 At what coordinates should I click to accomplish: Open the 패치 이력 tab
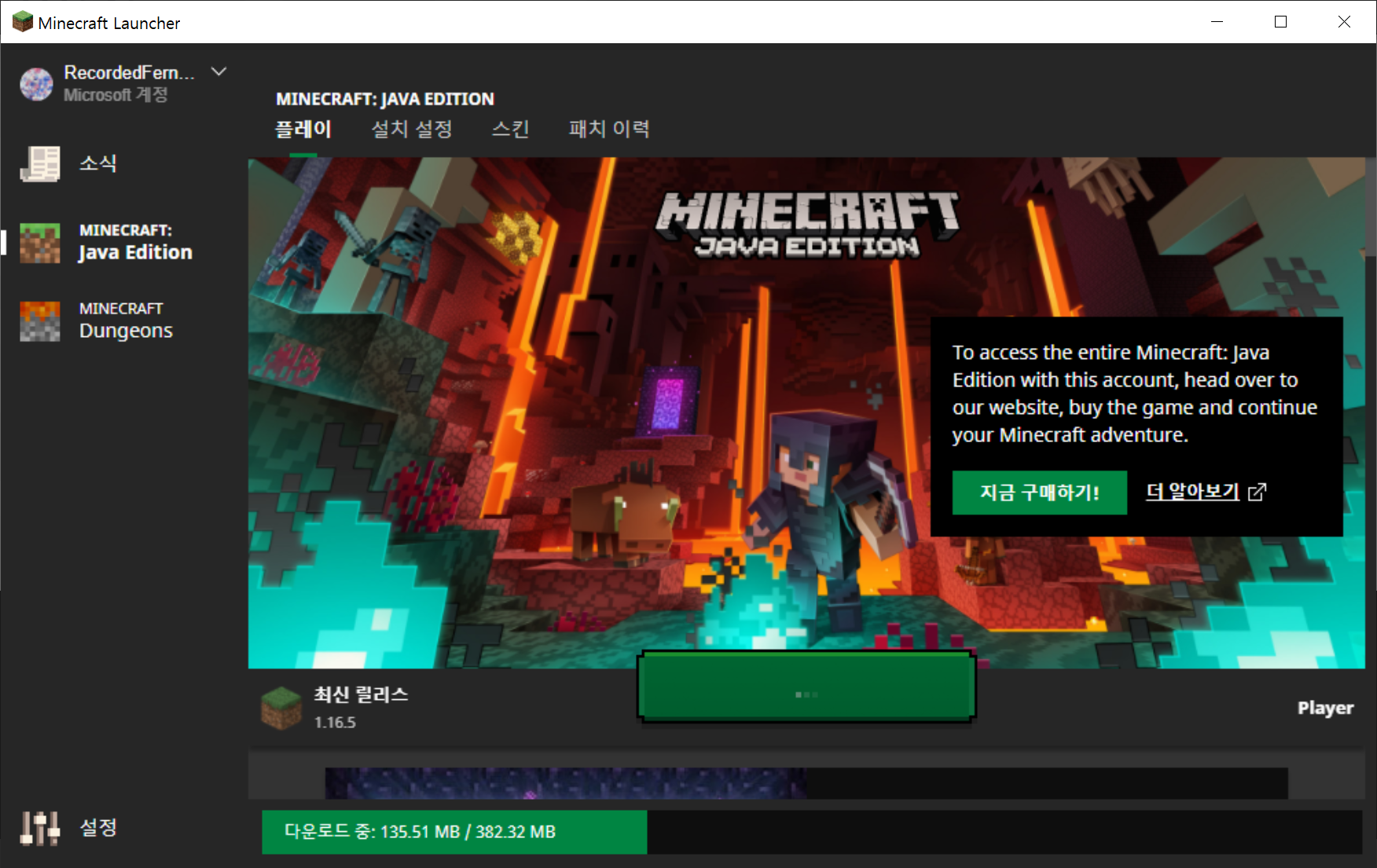coord(609,129)
